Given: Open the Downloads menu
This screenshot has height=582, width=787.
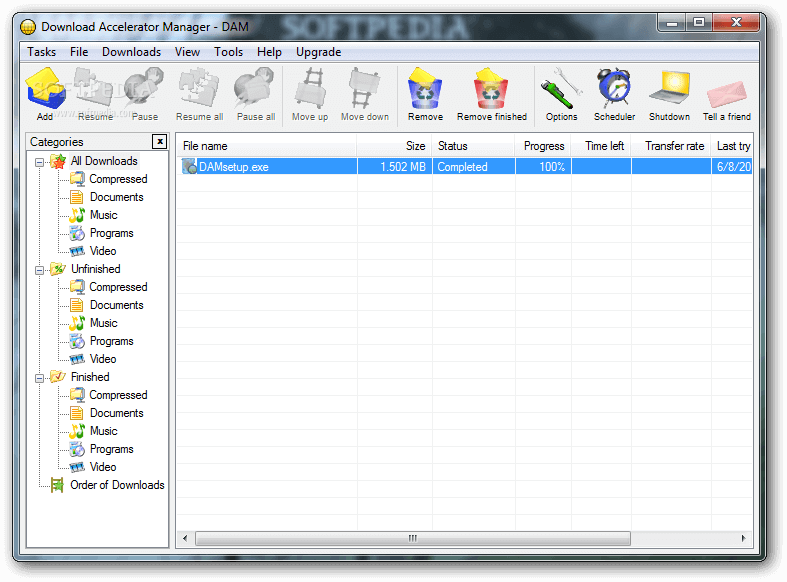Looking at the screenshot, I should tap(132, 52).
